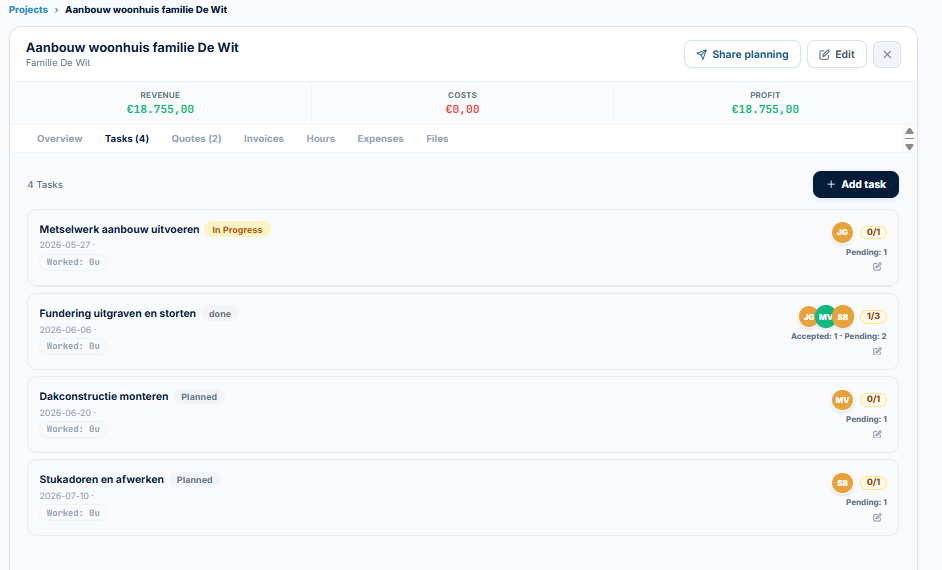Click the revenue amount €18.755,00
942x570 pixels.
[160, 109]
